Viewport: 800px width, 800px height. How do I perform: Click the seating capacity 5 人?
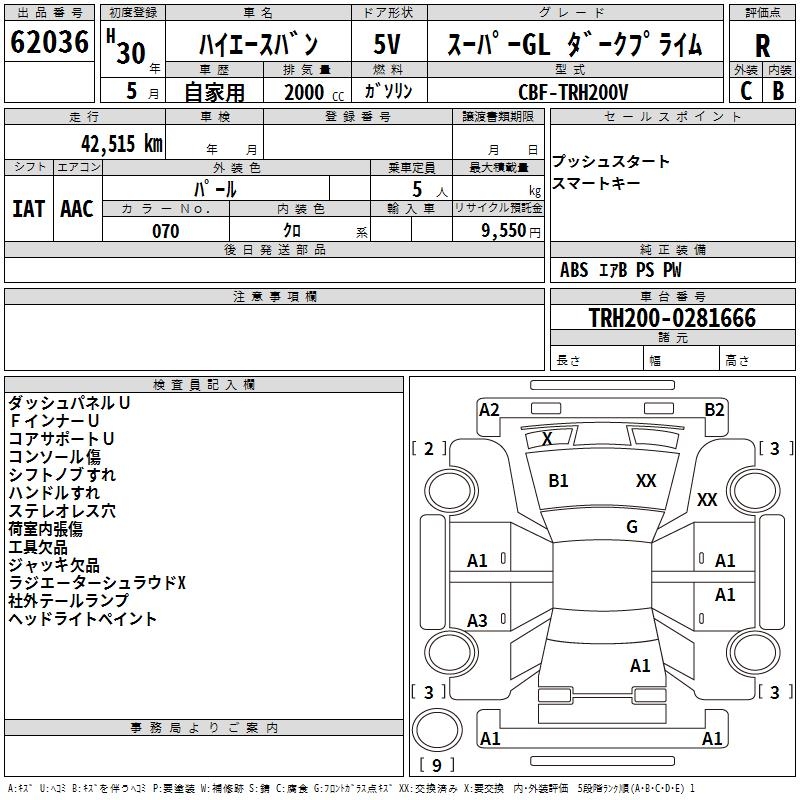[430, 190]
